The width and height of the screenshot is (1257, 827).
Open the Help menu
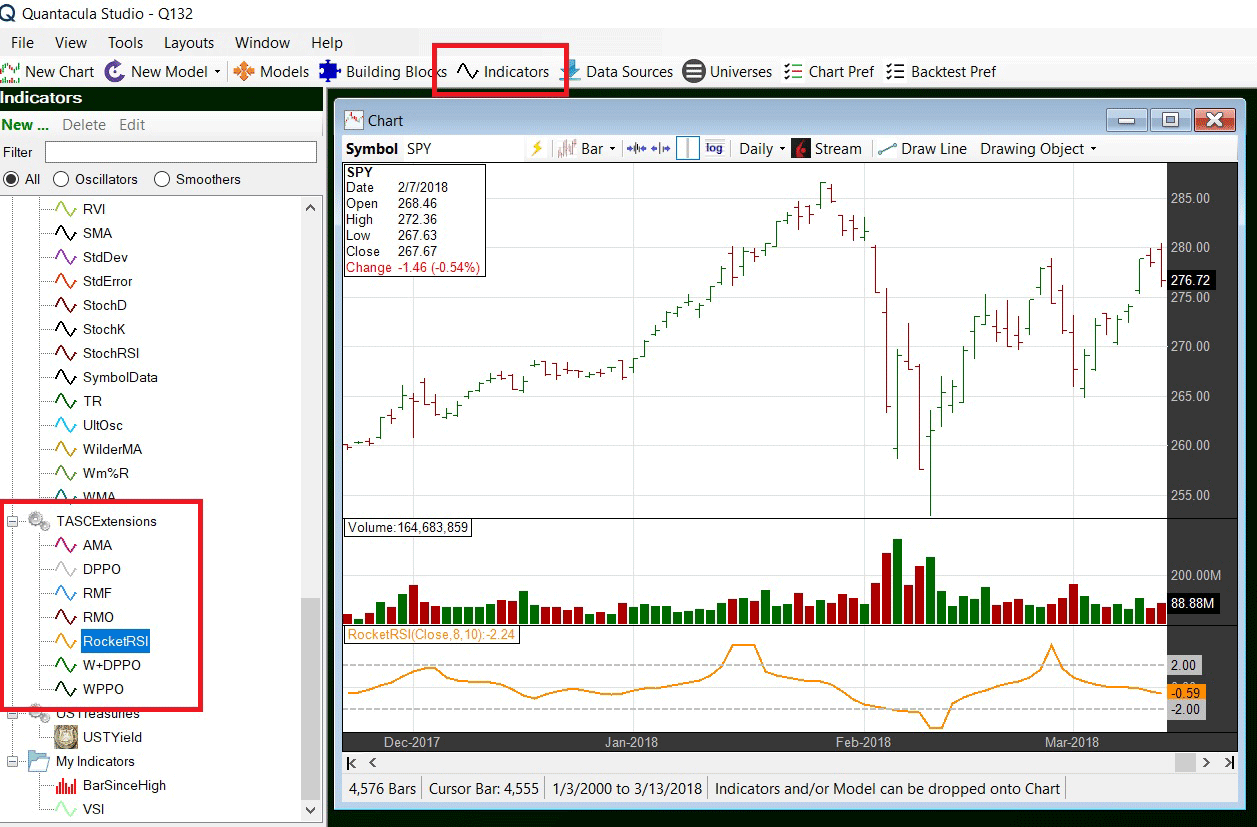(x=327, y=43)
